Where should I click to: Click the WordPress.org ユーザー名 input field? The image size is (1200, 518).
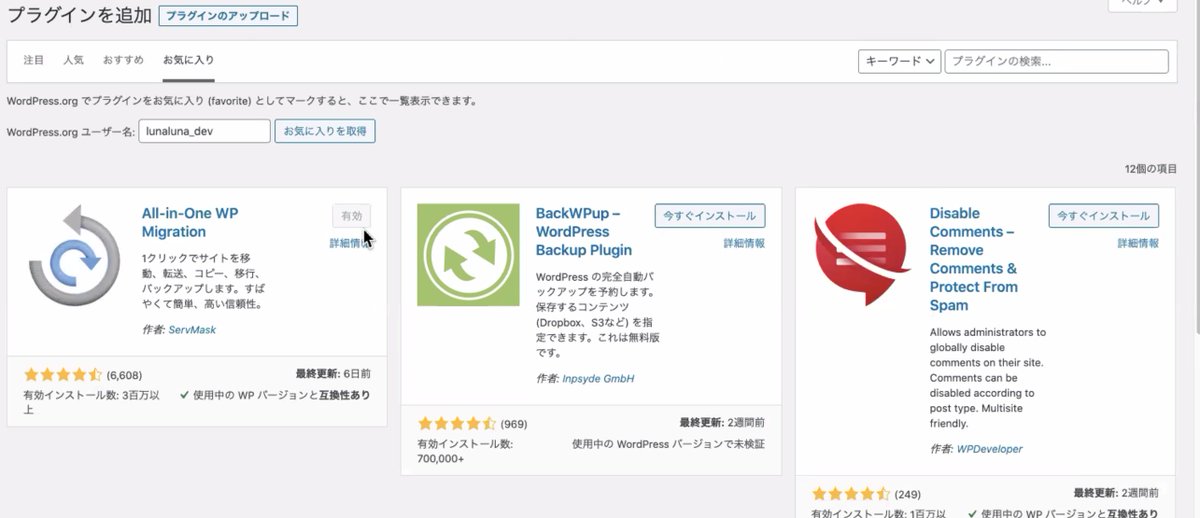[x=204, y=131]
